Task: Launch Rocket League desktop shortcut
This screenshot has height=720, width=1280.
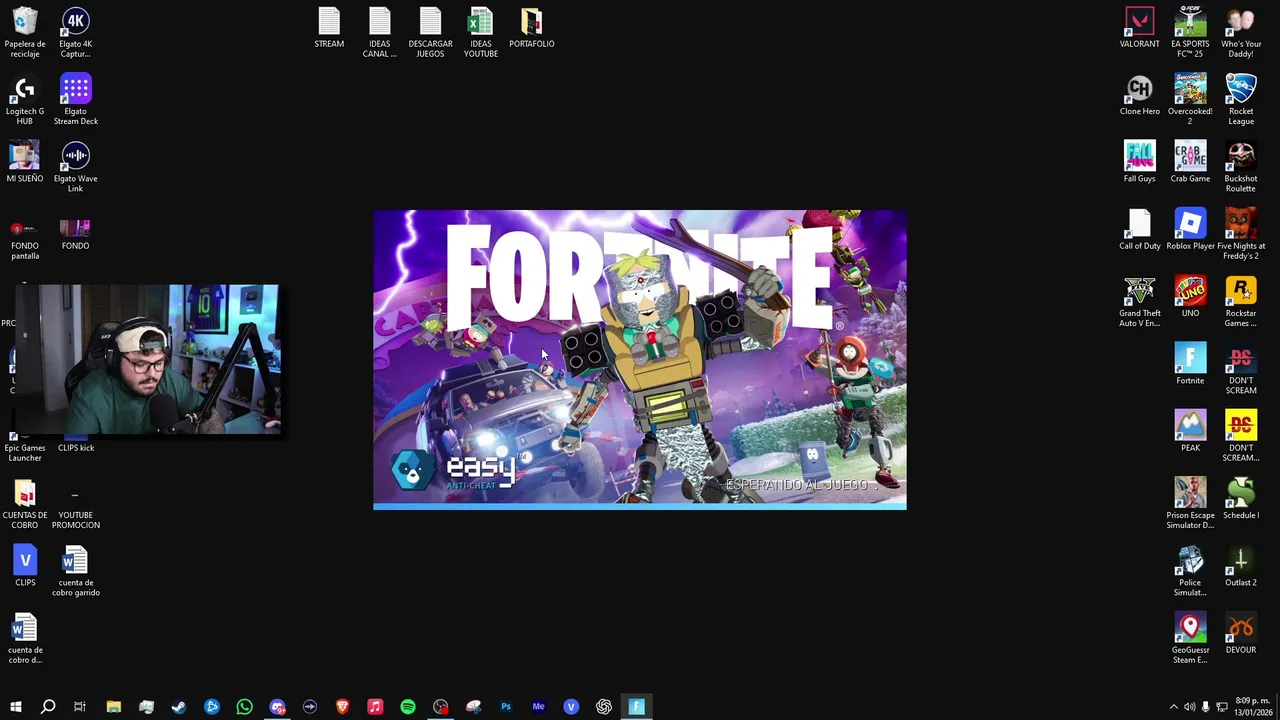Action: coord(1241,100)
